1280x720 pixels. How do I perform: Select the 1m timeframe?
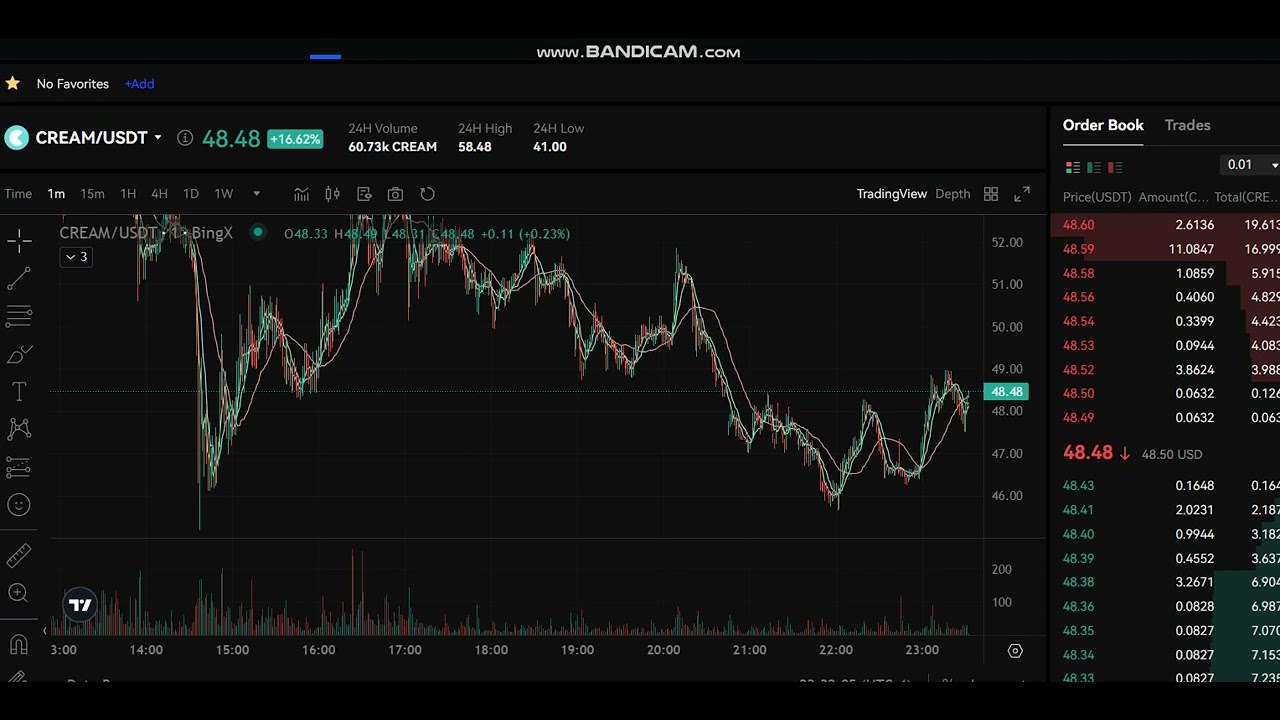(56, 194)
